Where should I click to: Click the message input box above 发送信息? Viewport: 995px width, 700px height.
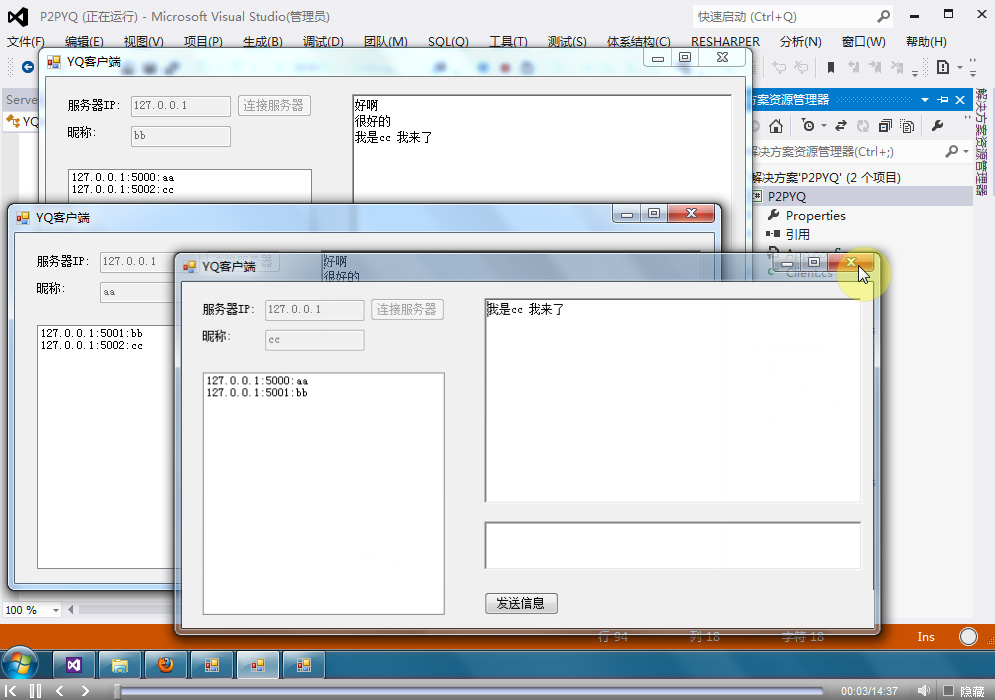pyautogui.click(x=672, y=545)
